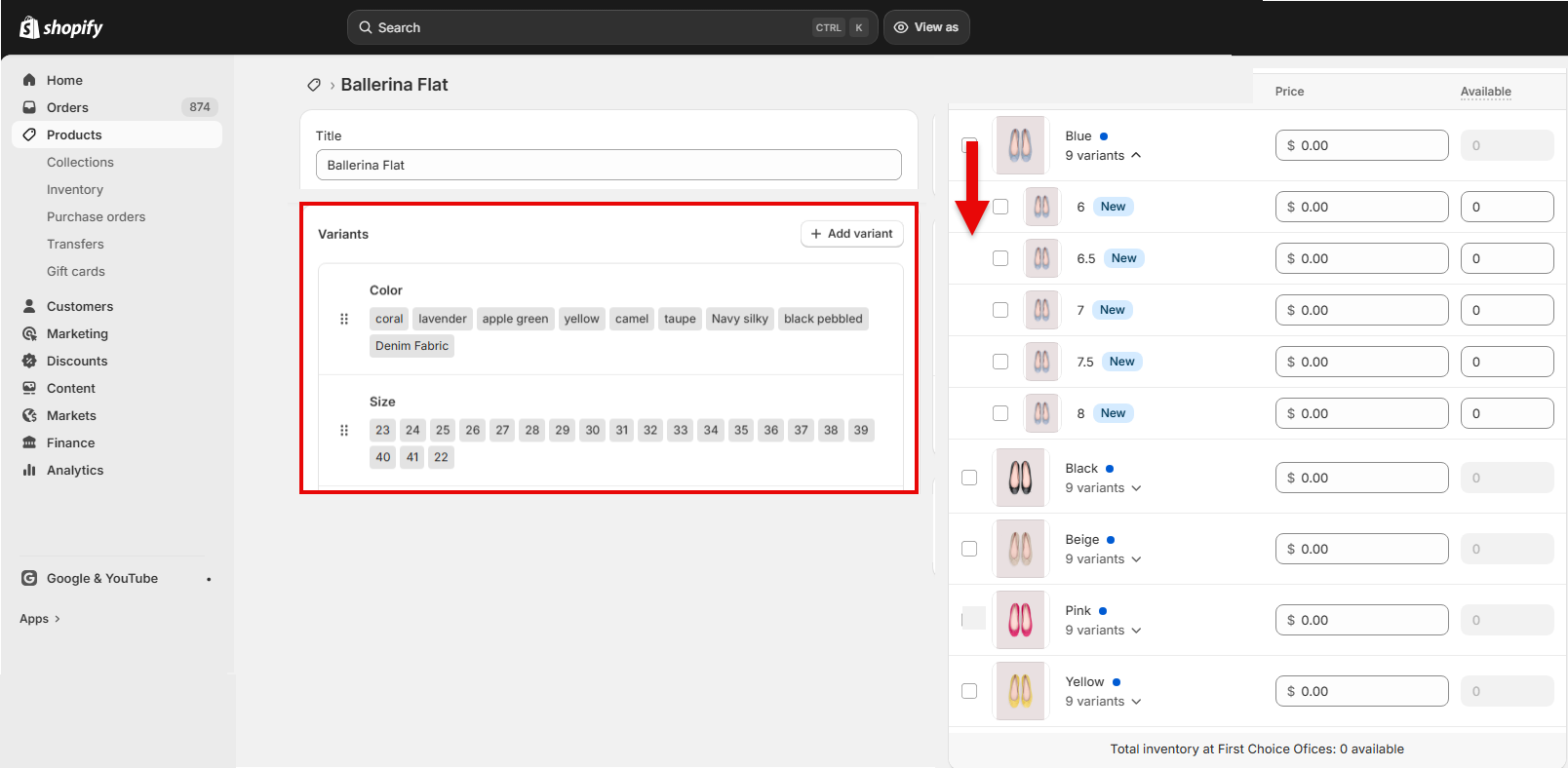The image size is (1568, 768).
Task: Check the Yellow variant group checkbox
Action: click(x=969, y=691)
